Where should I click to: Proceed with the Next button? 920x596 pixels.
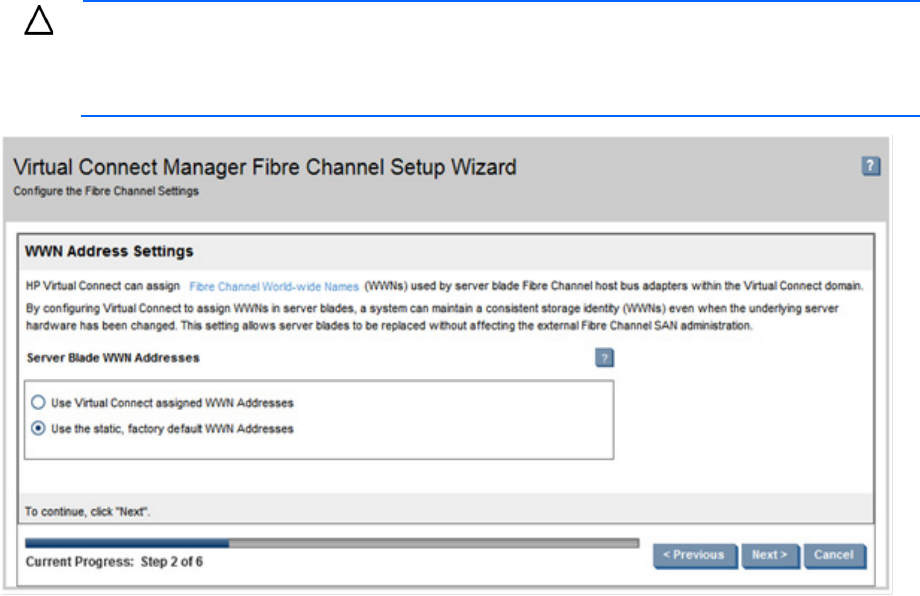[x=770, y=555]
